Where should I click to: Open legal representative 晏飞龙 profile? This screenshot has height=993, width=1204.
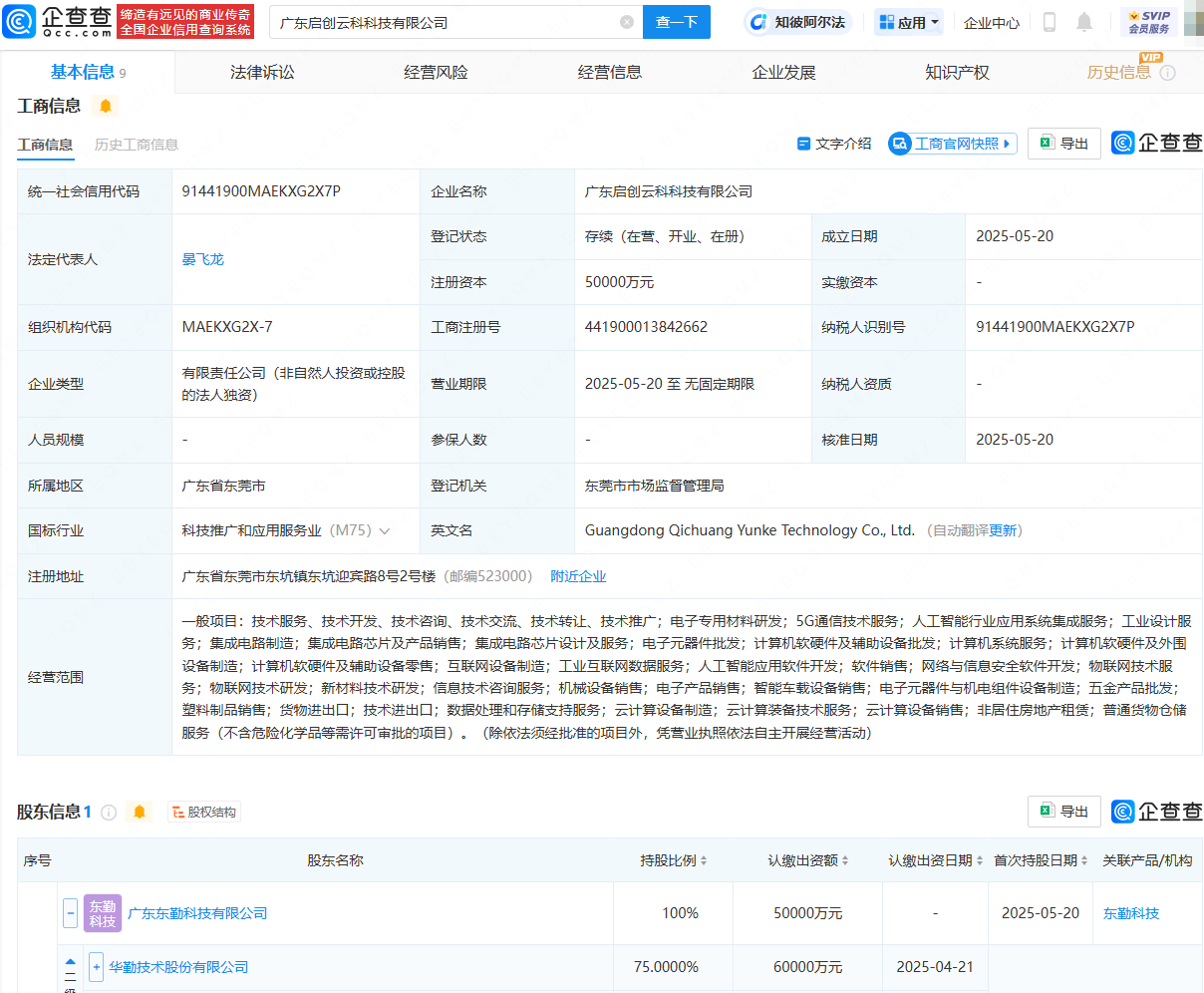(x=202, y=258)
